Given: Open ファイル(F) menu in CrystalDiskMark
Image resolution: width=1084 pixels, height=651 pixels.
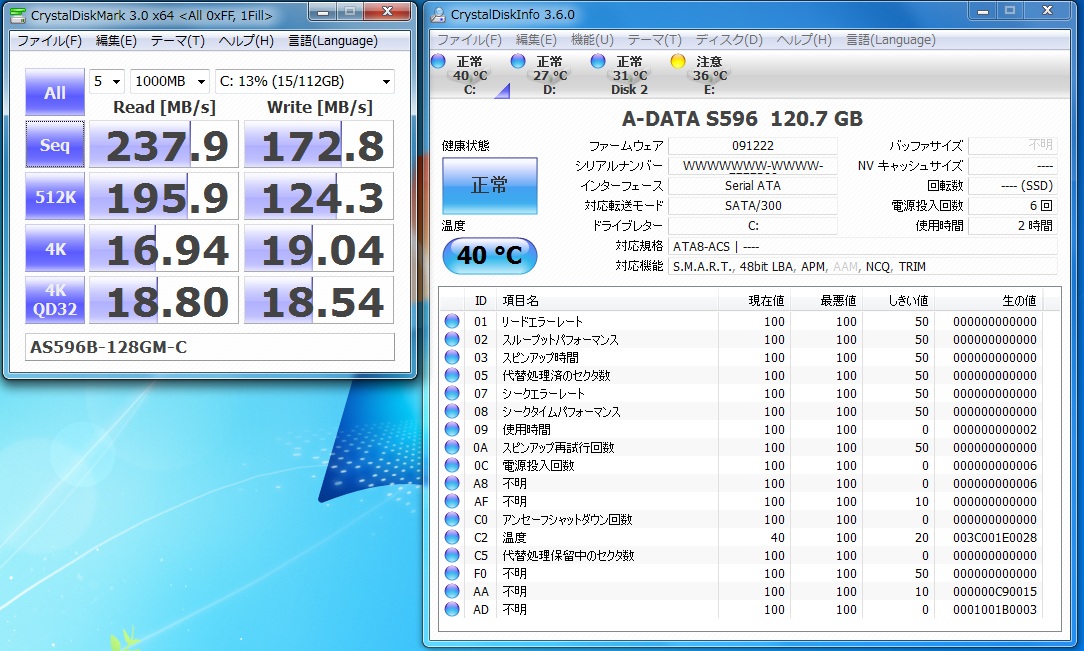Looking at the screenshot, I should 49,41.
